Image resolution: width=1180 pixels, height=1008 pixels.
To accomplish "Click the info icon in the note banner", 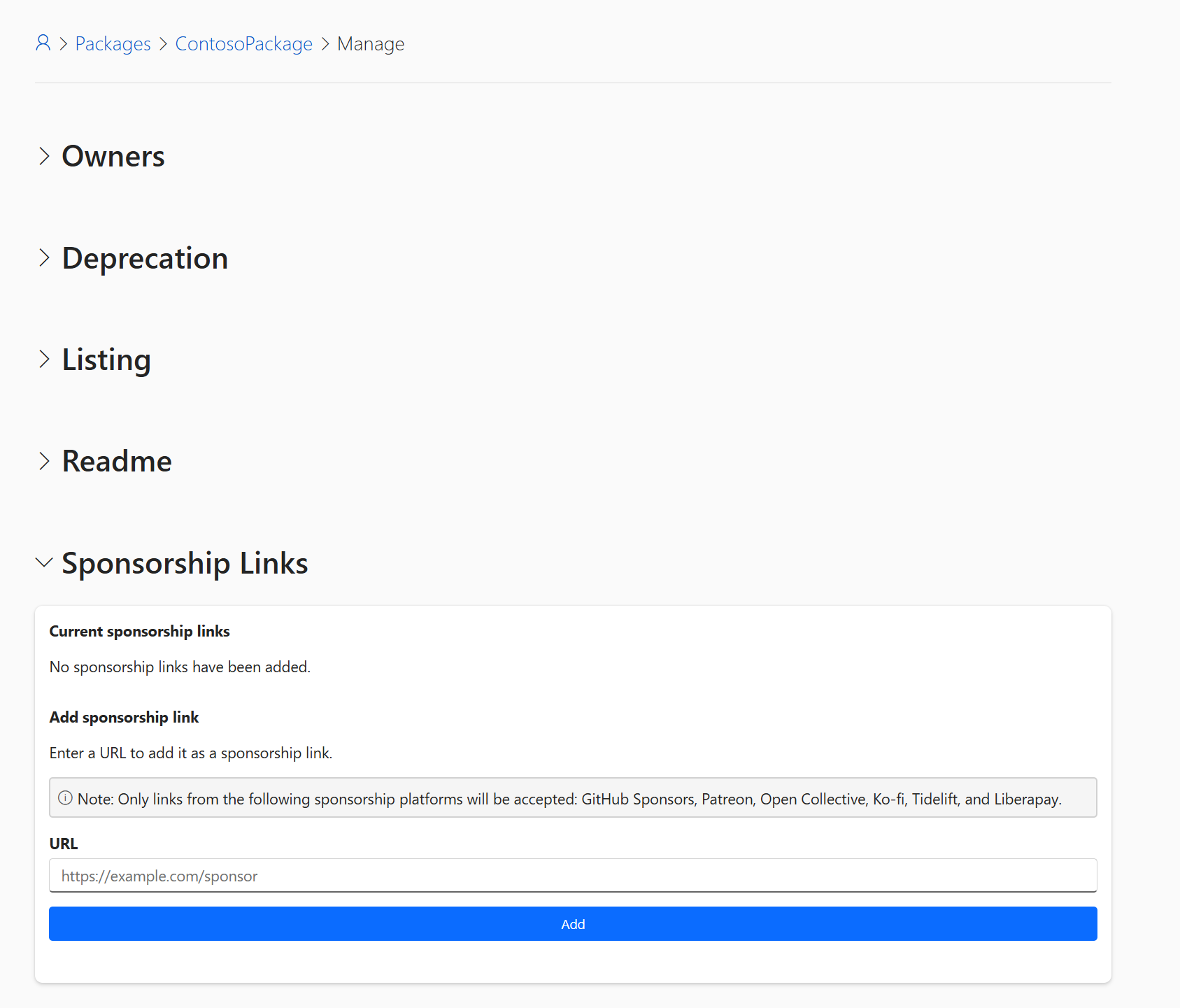I will click(65, 797).
